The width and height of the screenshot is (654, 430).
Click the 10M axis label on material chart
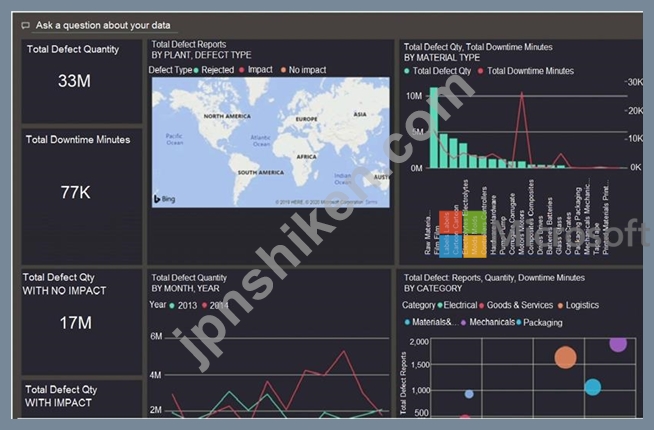(414, 96)
